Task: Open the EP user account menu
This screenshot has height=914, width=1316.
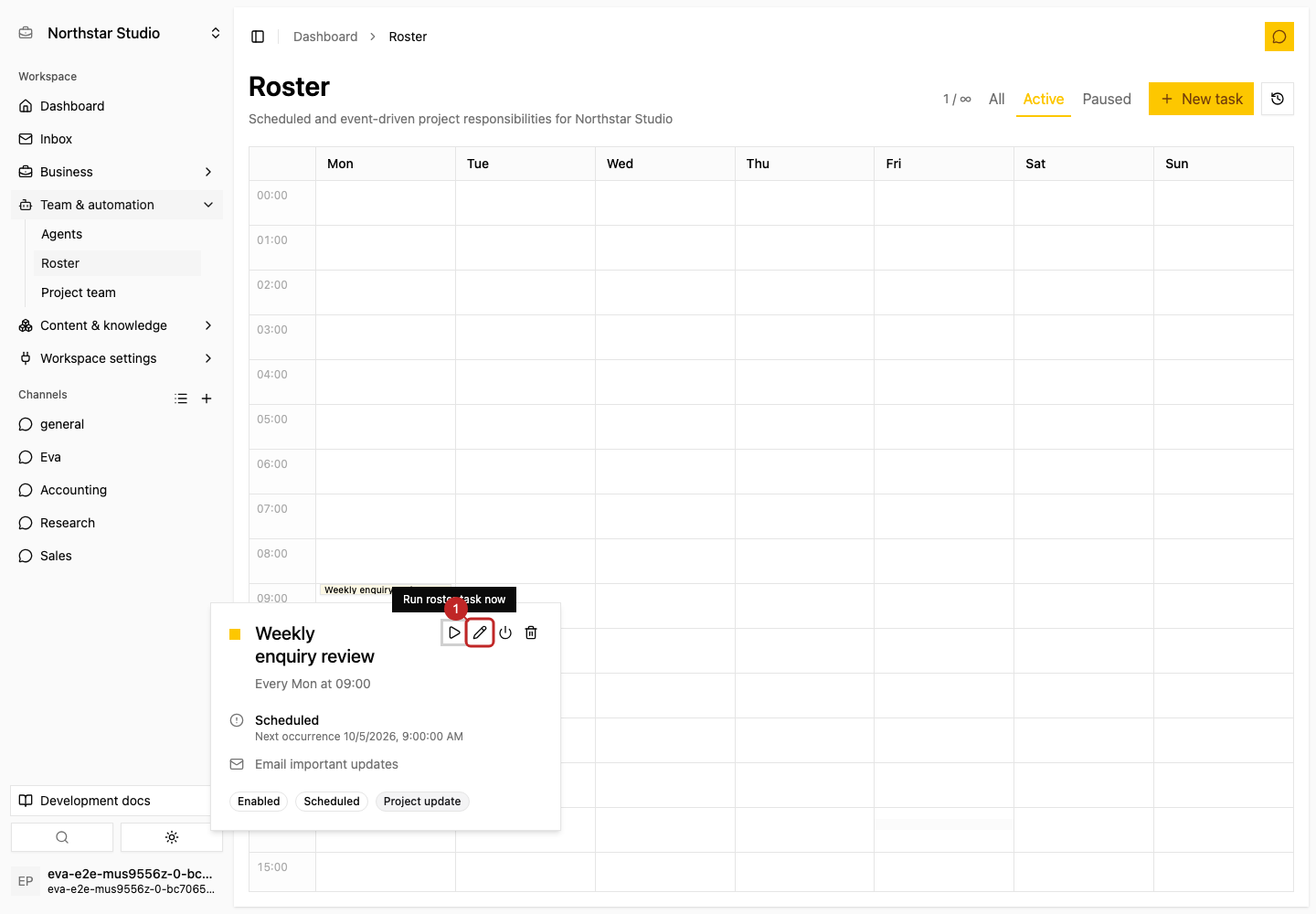Action: pos(117,881)
